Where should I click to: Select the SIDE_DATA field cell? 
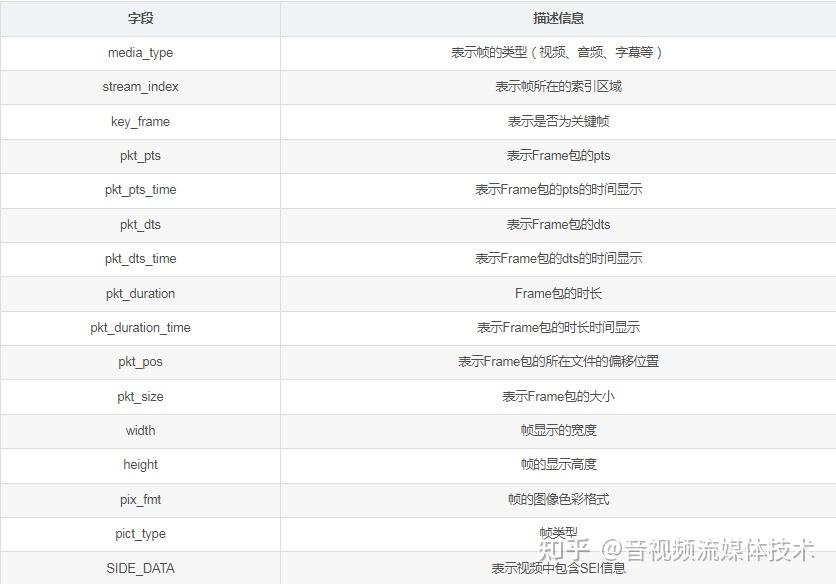140,567
